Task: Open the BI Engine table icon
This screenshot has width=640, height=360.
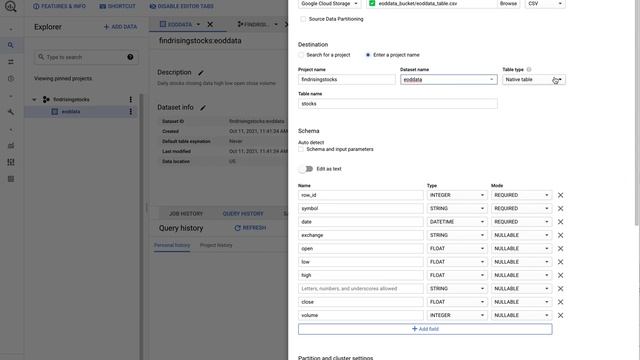Action: 11,179
